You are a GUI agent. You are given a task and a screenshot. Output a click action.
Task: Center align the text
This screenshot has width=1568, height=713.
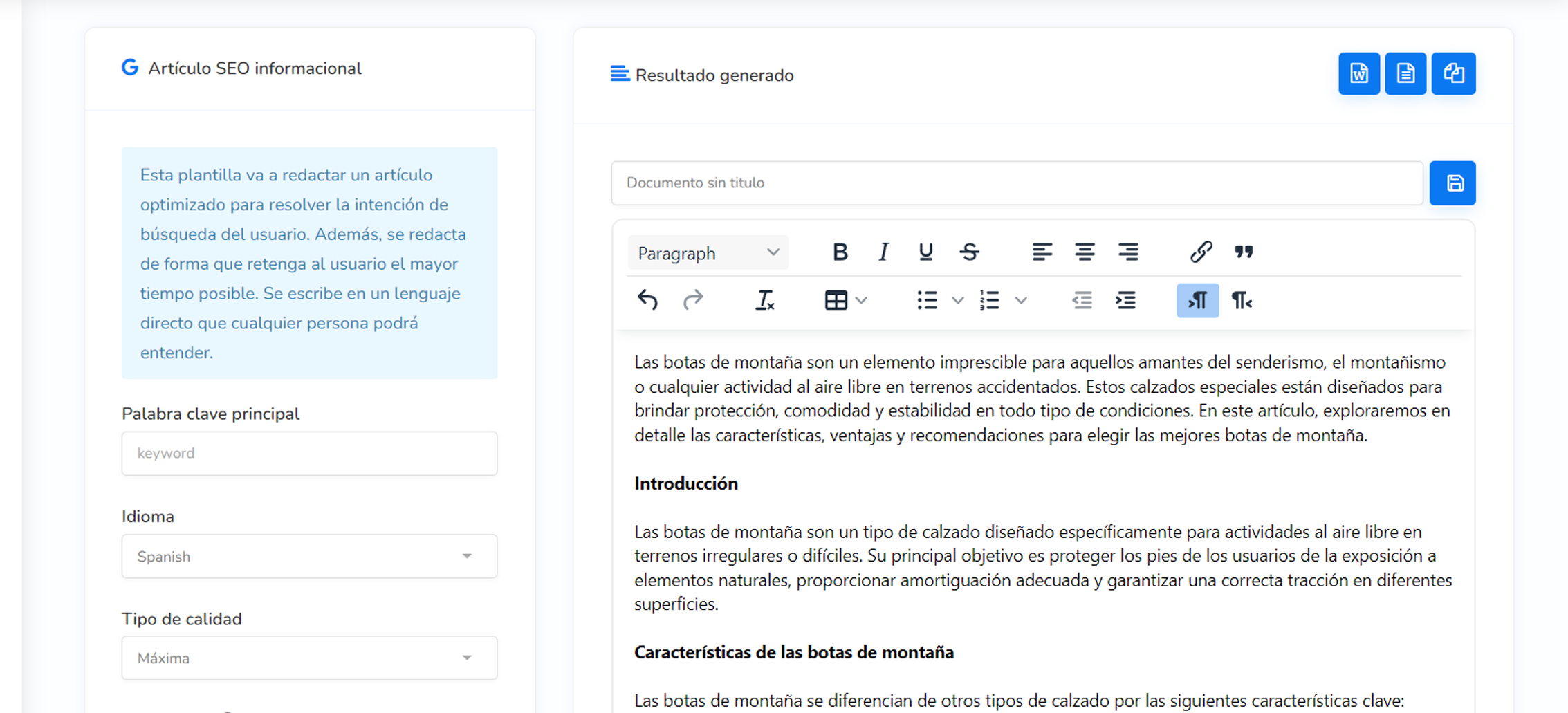tap(1085, 252)
